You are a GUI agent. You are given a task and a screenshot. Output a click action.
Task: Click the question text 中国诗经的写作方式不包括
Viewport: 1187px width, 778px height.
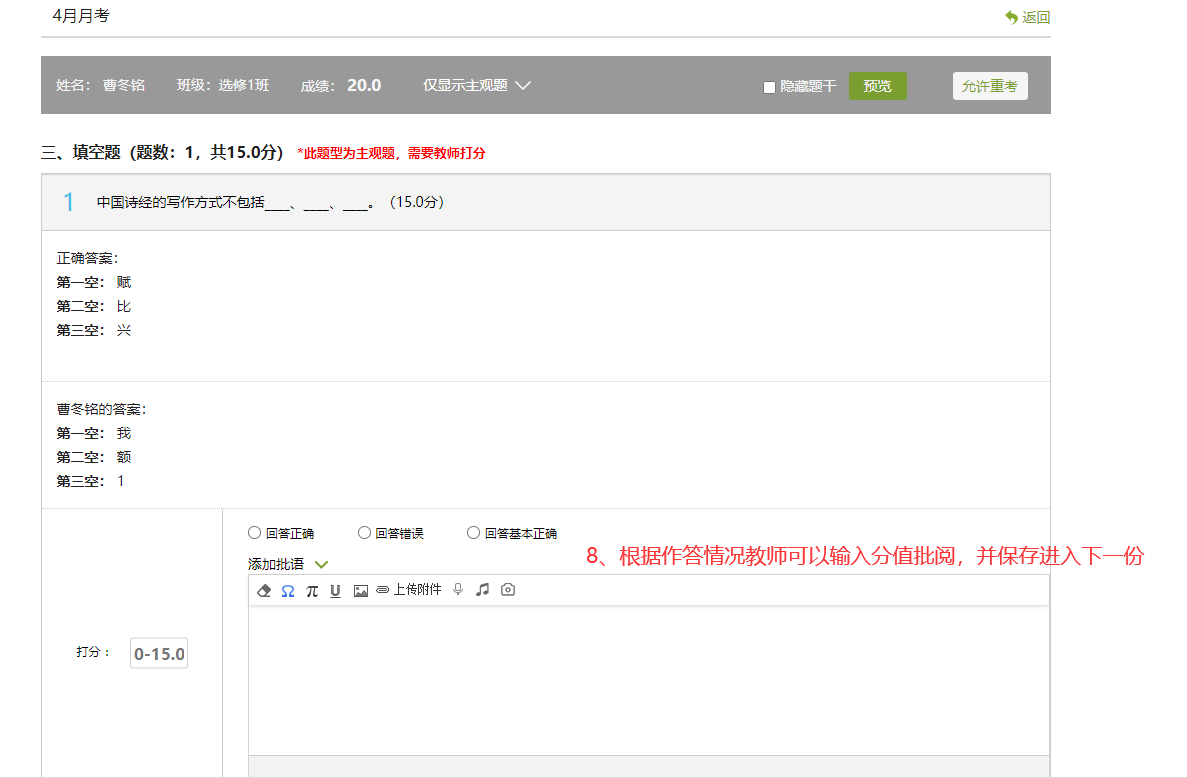[x=181, y=202]
